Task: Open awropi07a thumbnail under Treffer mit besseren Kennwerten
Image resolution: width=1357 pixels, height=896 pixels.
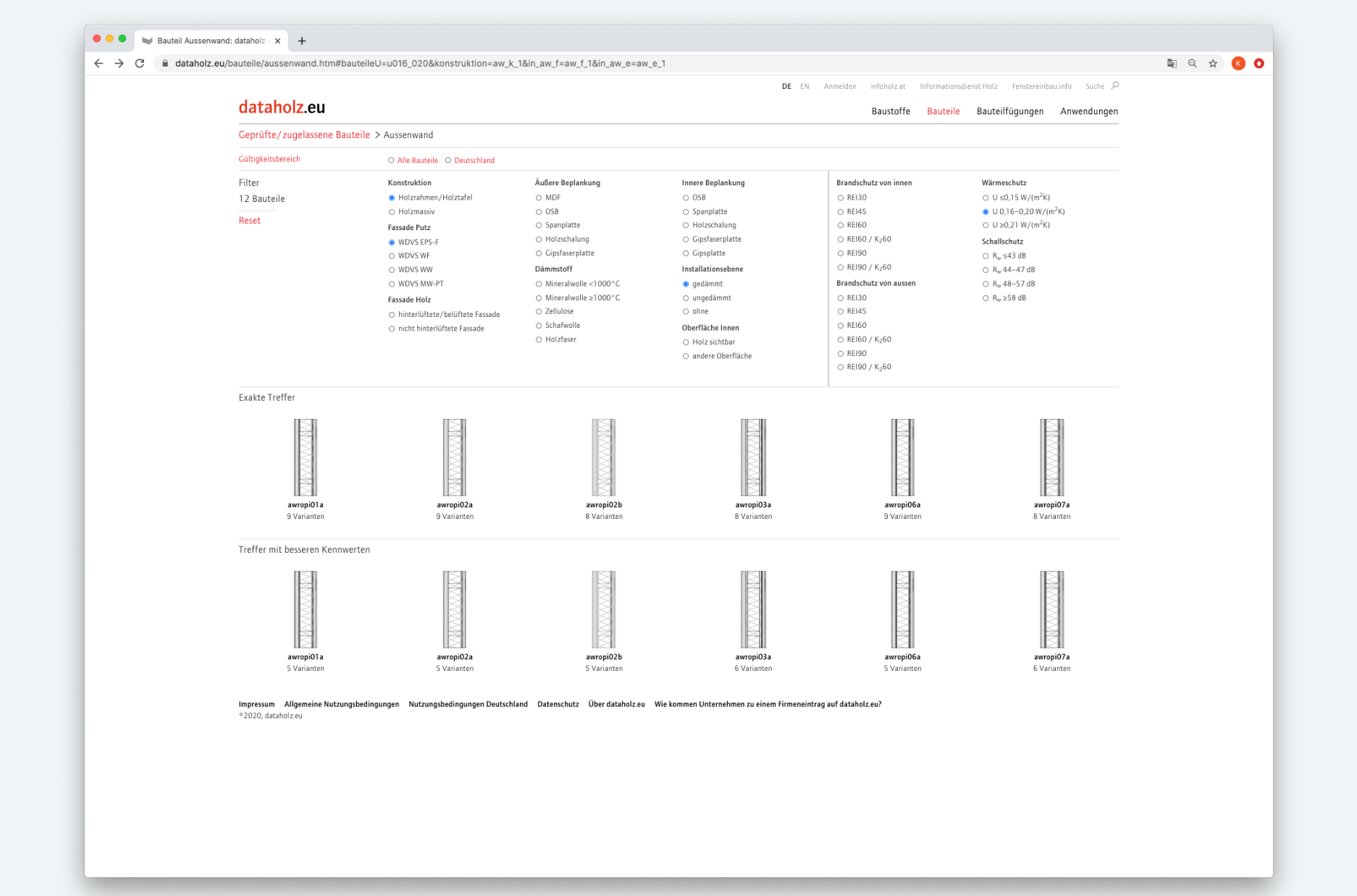Action: tap(1051, 609)
